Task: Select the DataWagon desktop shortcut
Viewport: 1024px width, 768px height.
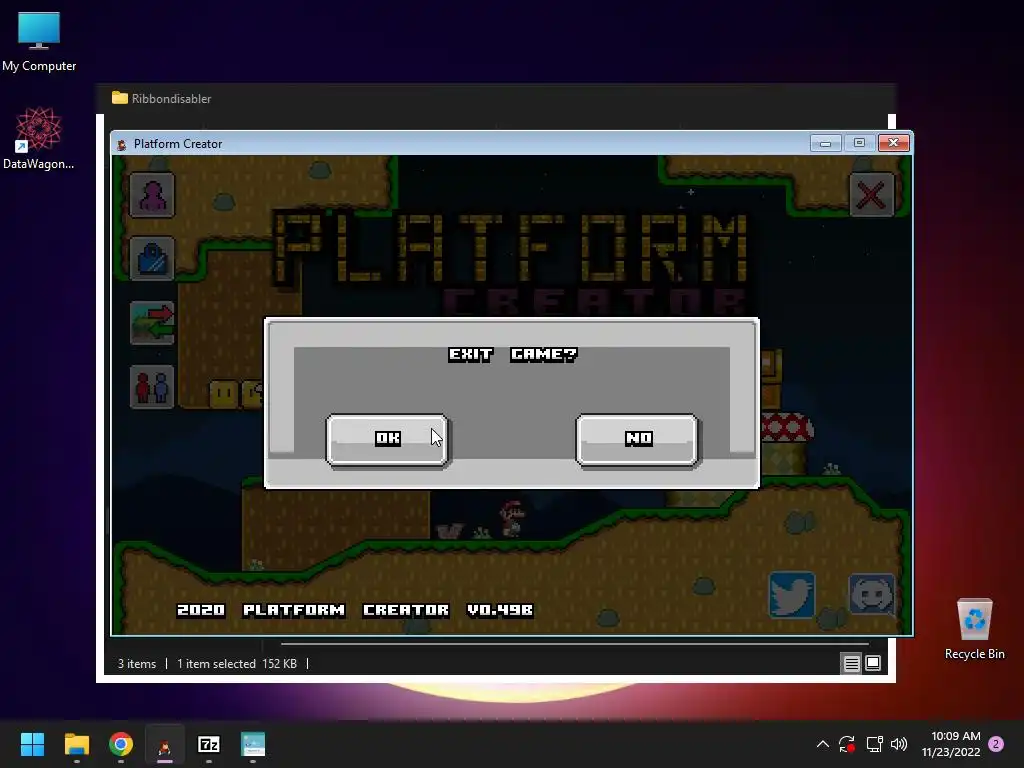Action: tap(39, 138)
